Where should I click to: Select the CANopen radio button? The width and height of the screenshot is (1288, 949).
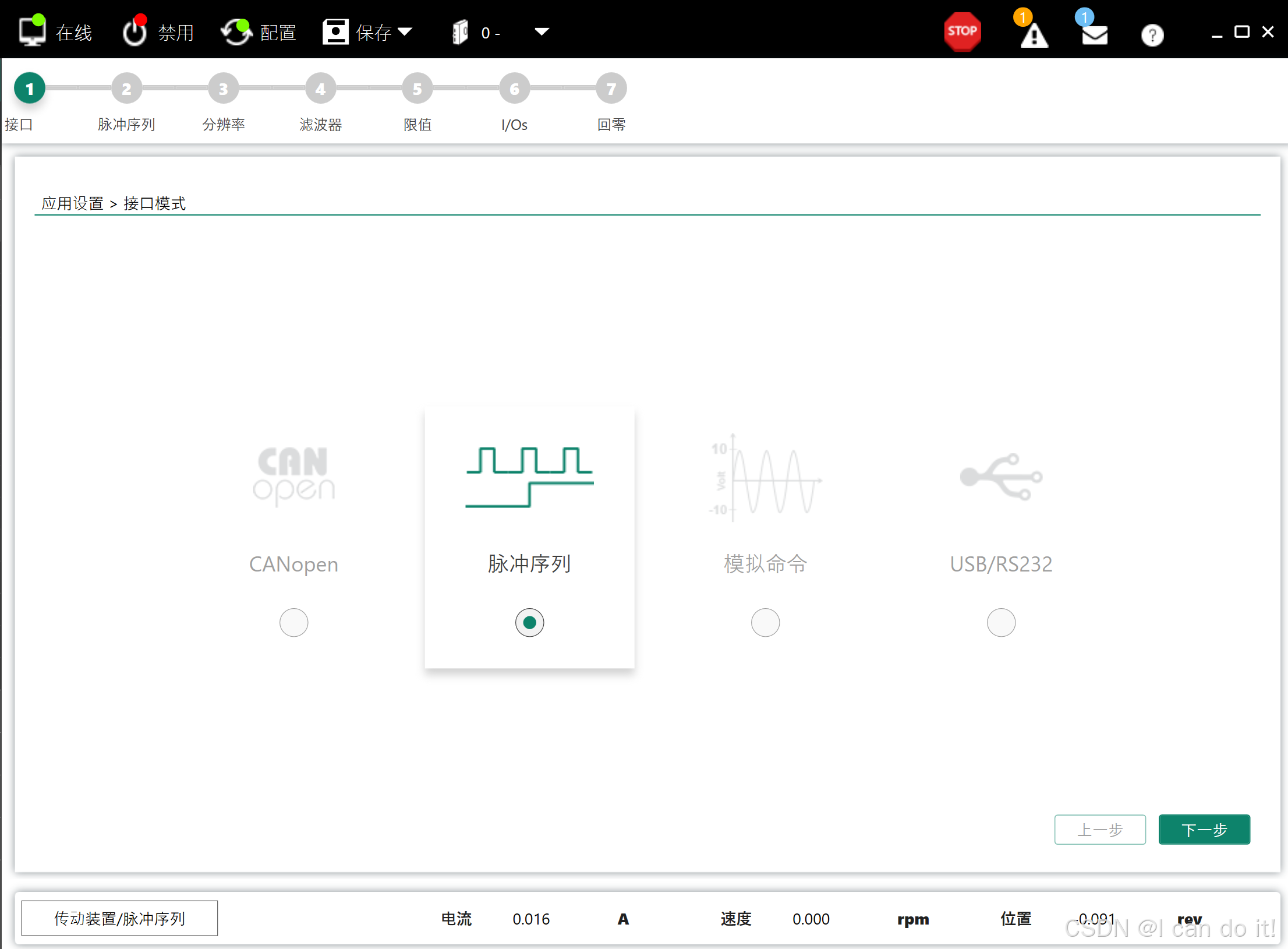(x=293, y=622)
